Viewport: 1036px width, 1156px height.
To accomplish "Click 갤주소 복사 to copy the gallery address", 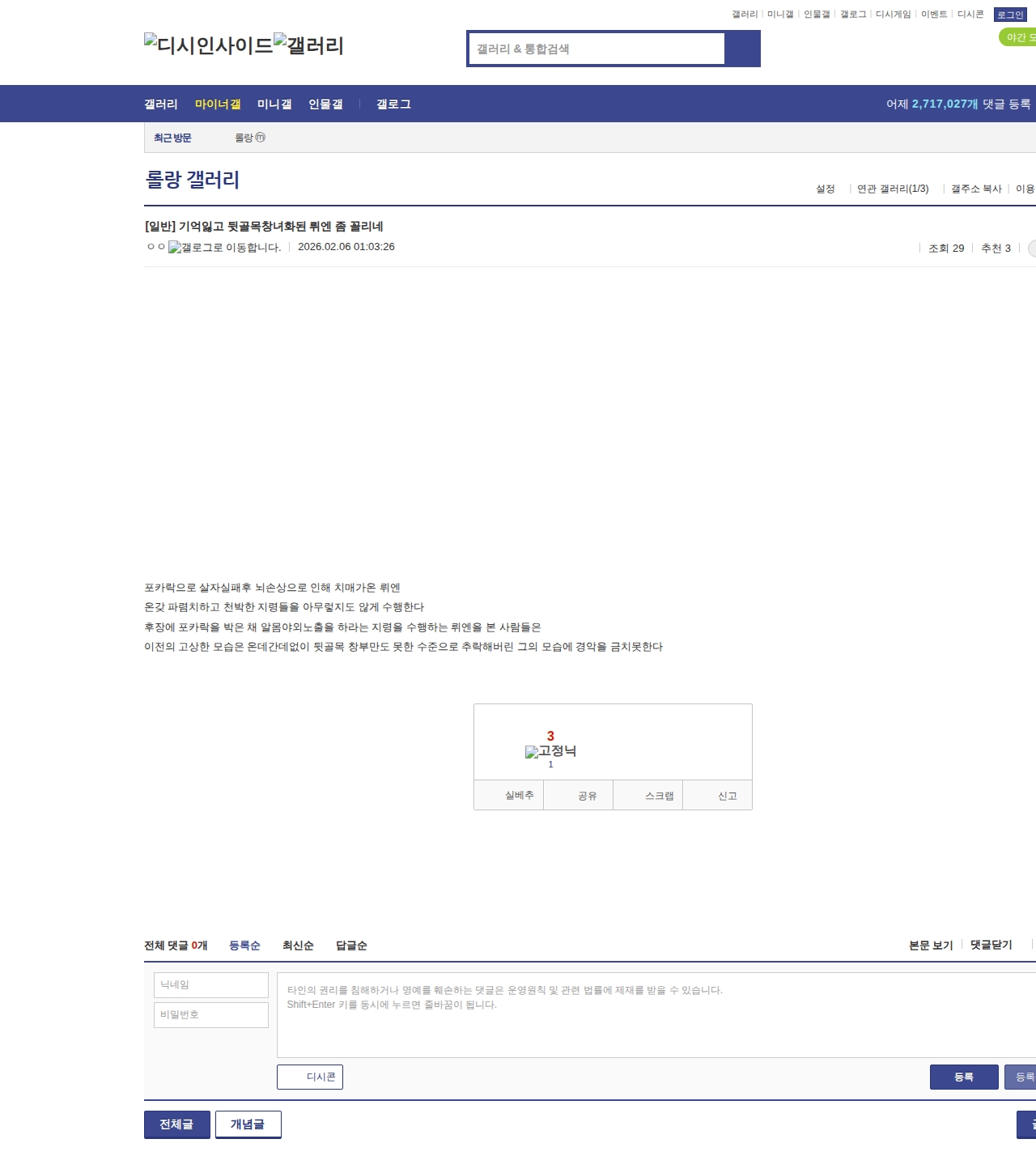I will point(976,189).
